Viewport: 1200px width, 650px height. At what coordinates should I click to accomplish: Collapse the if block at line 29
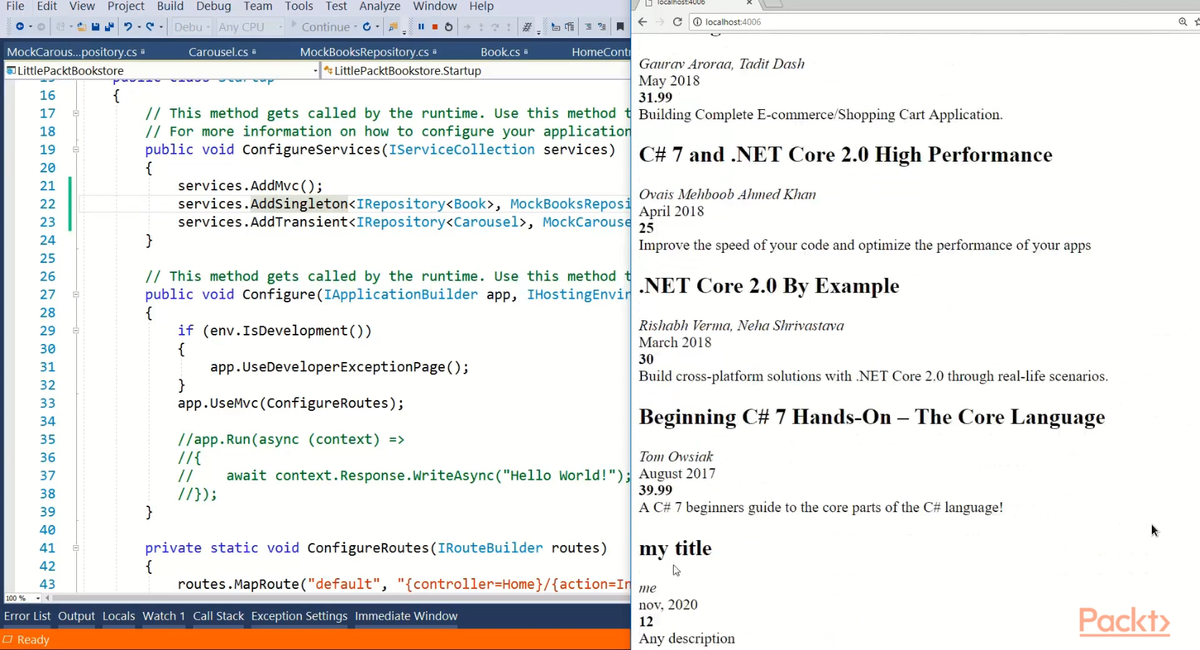(x=75, y=330)
